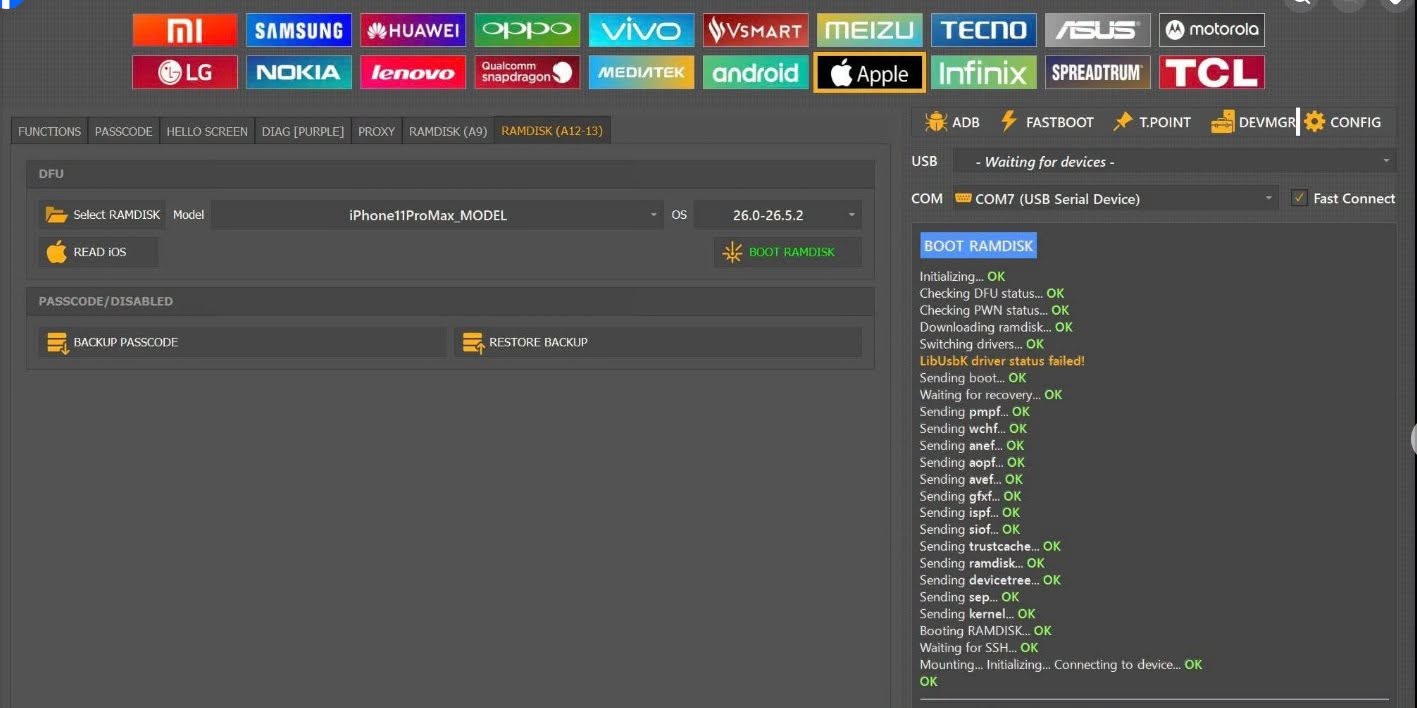The width and height of the screenshot is (1417, 708).
Task: Open the OS version dropdown
Action: [x=777, y=215]
